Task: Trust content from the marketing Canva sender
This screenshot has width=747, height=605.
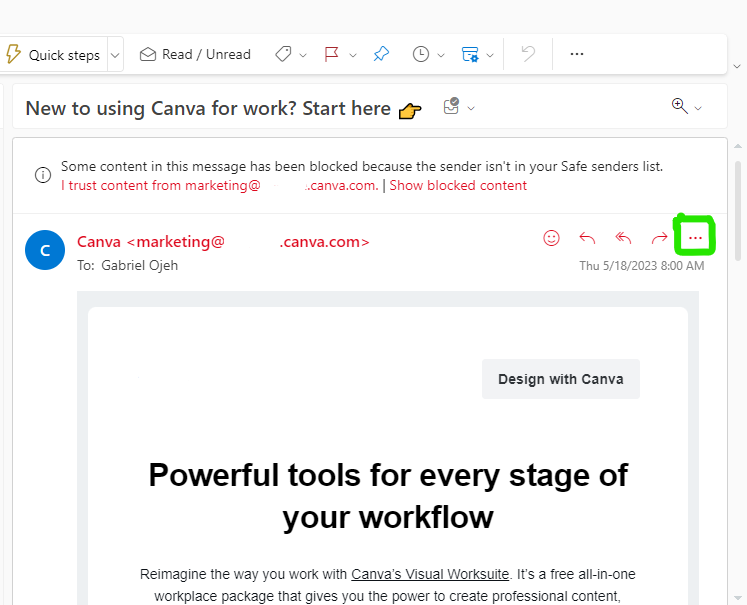Action: coord(219,185)
